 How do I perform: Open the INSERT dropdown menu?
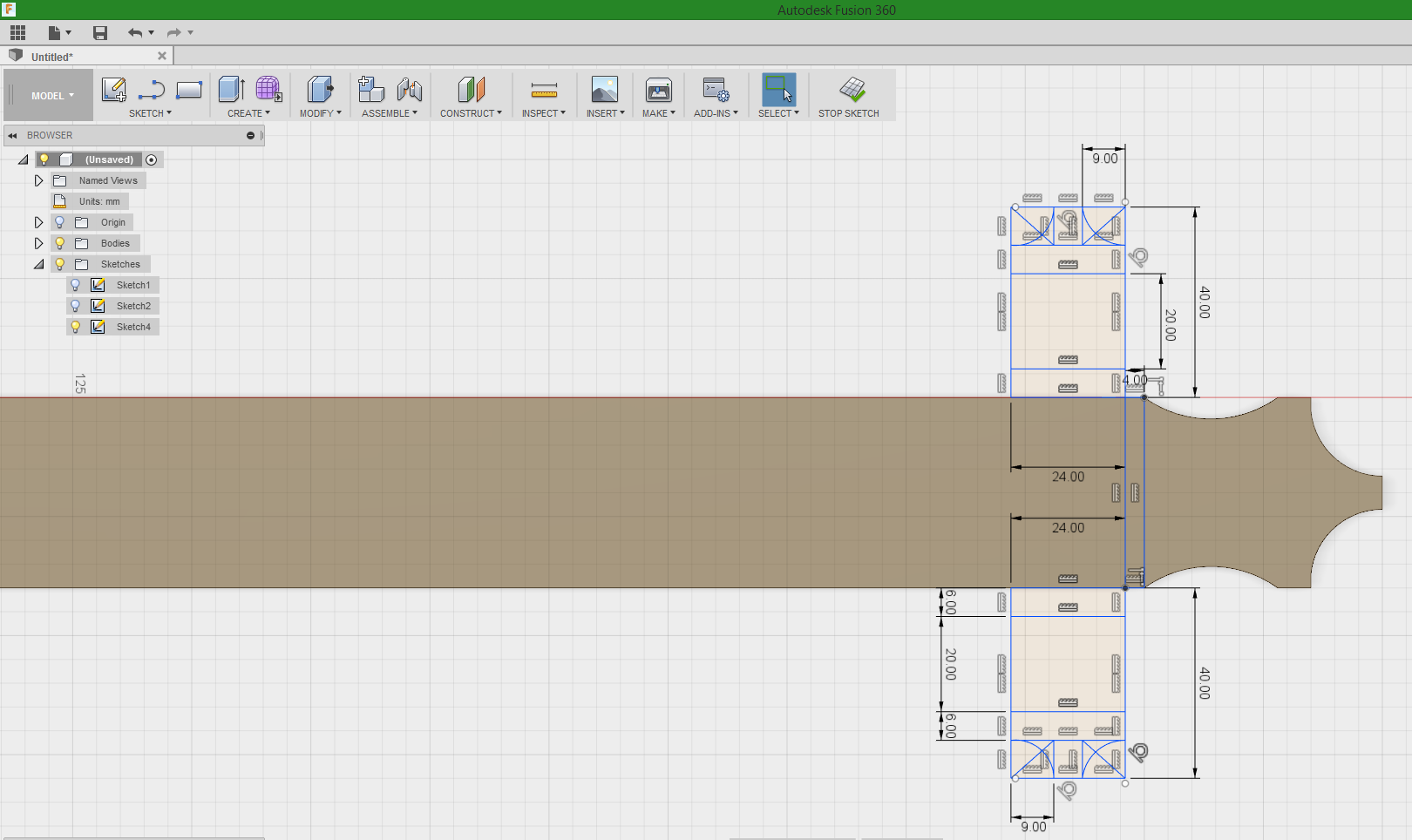coord(605,113)
